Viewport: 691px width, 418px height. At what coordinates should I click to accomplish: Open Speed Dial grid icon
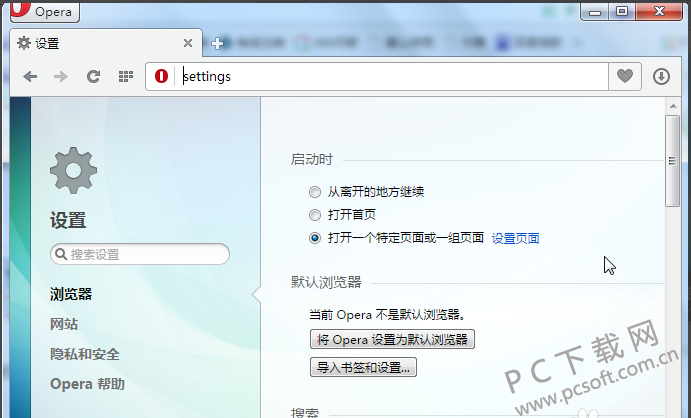pyautogui.click(x=126, y=77)
